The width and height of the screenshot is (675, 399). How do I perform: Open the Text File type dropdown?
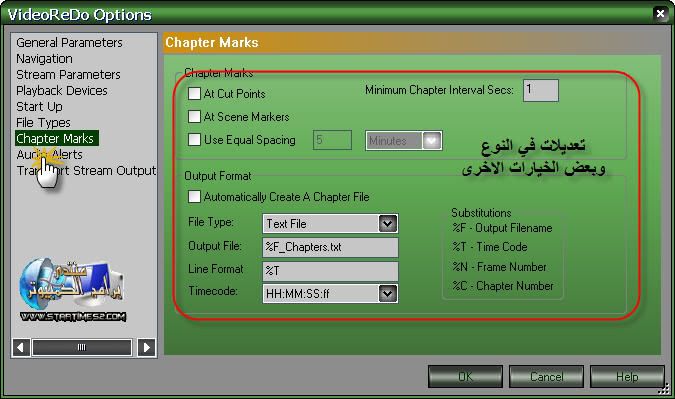click(330, 224)
